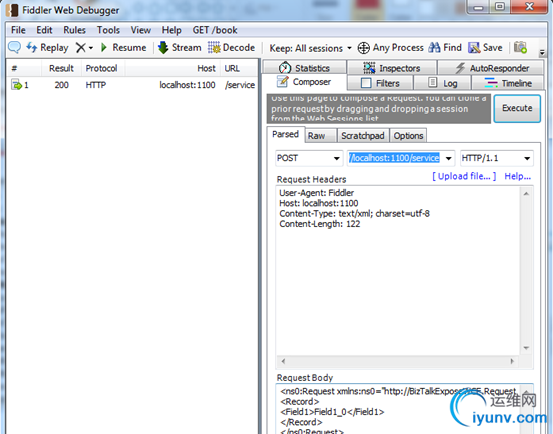Click the Log tab document icon
The width and height of the screenshot is (553, 434).
click(432, 83)
